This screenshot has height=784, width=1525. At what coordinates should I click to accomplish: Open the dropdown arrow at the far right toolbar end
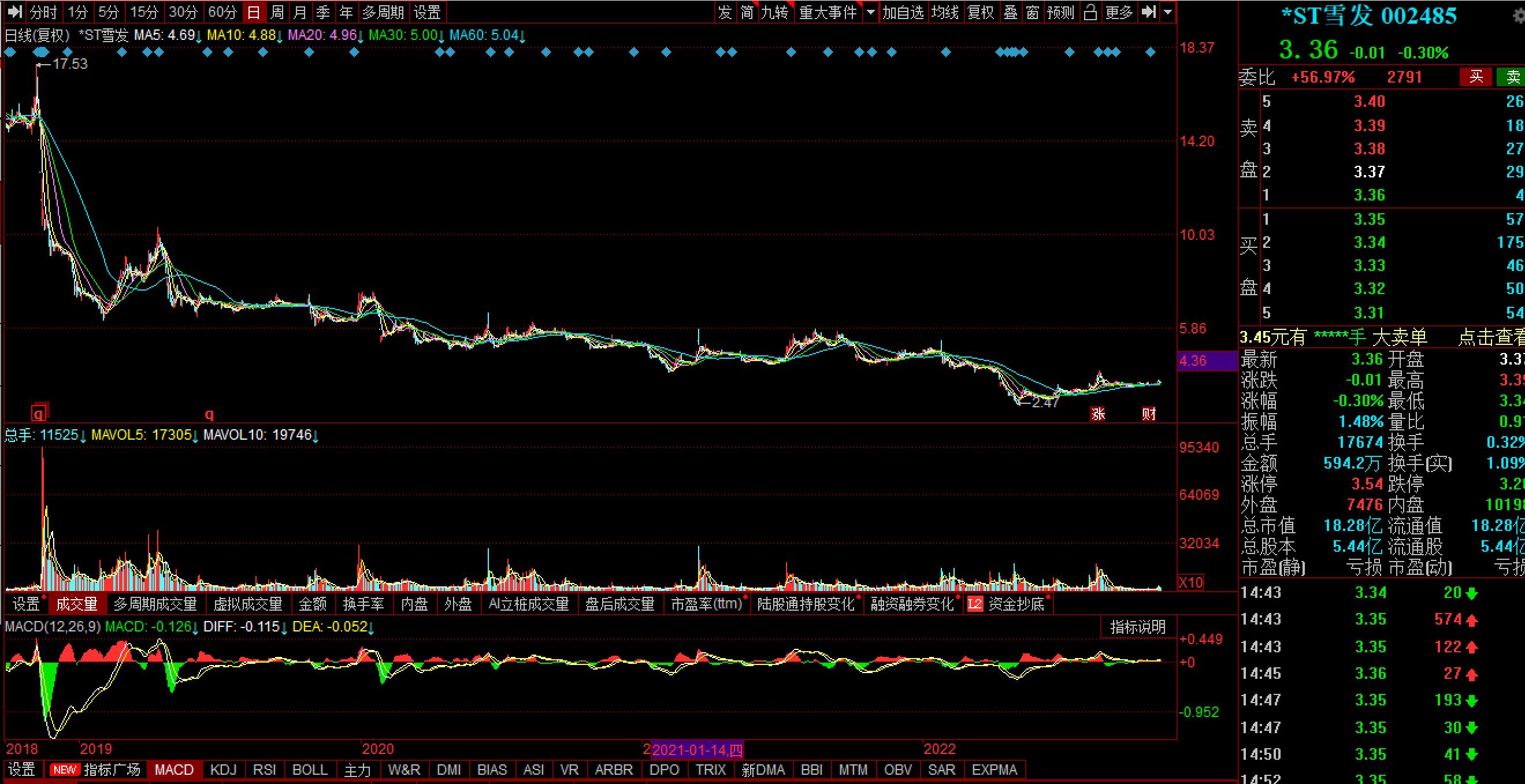(1167, 12)
